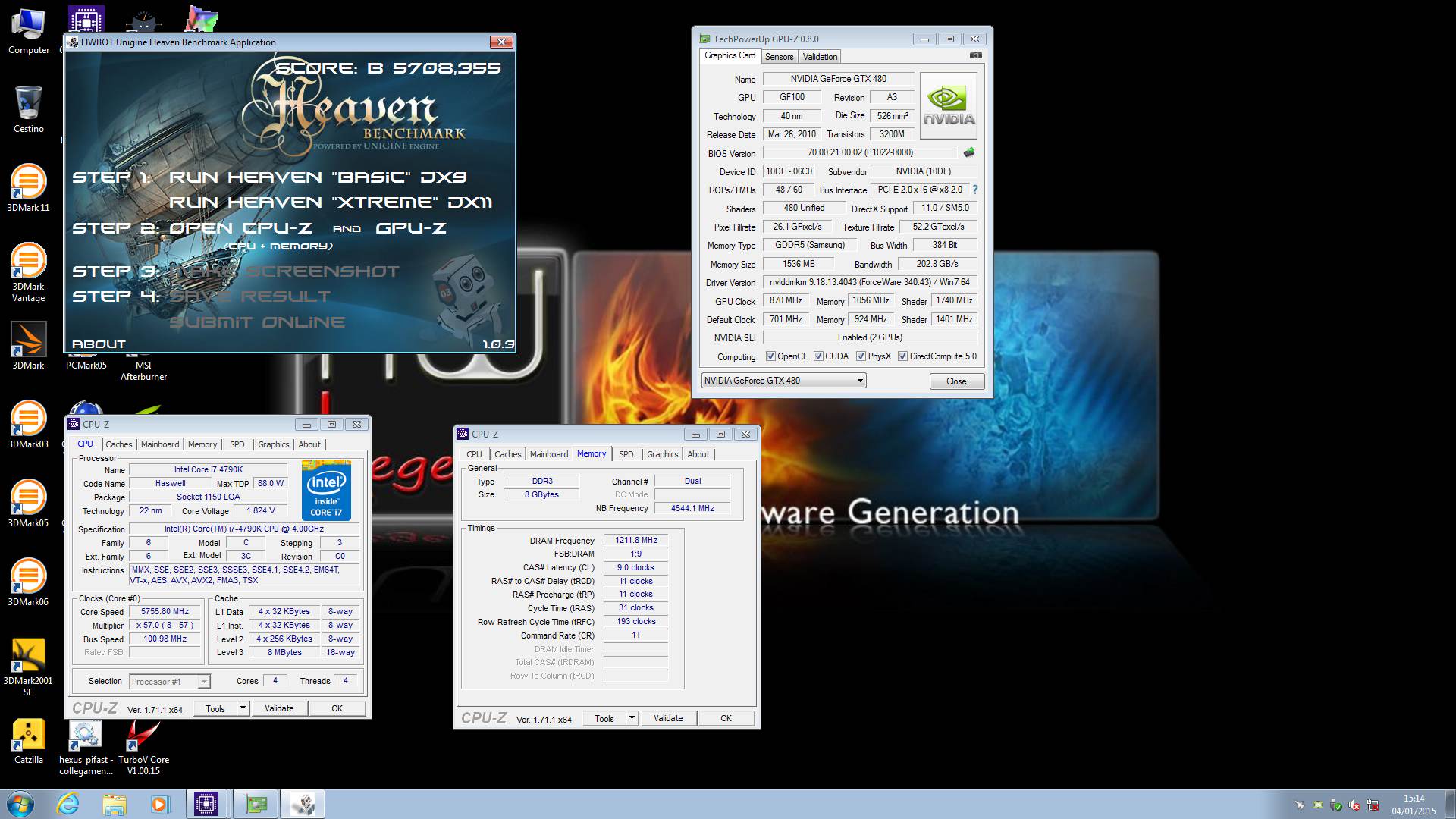Launch the 3DMark03 shortcut
The height and width of the screenshot is (819, 1456).
click(29, 425)
